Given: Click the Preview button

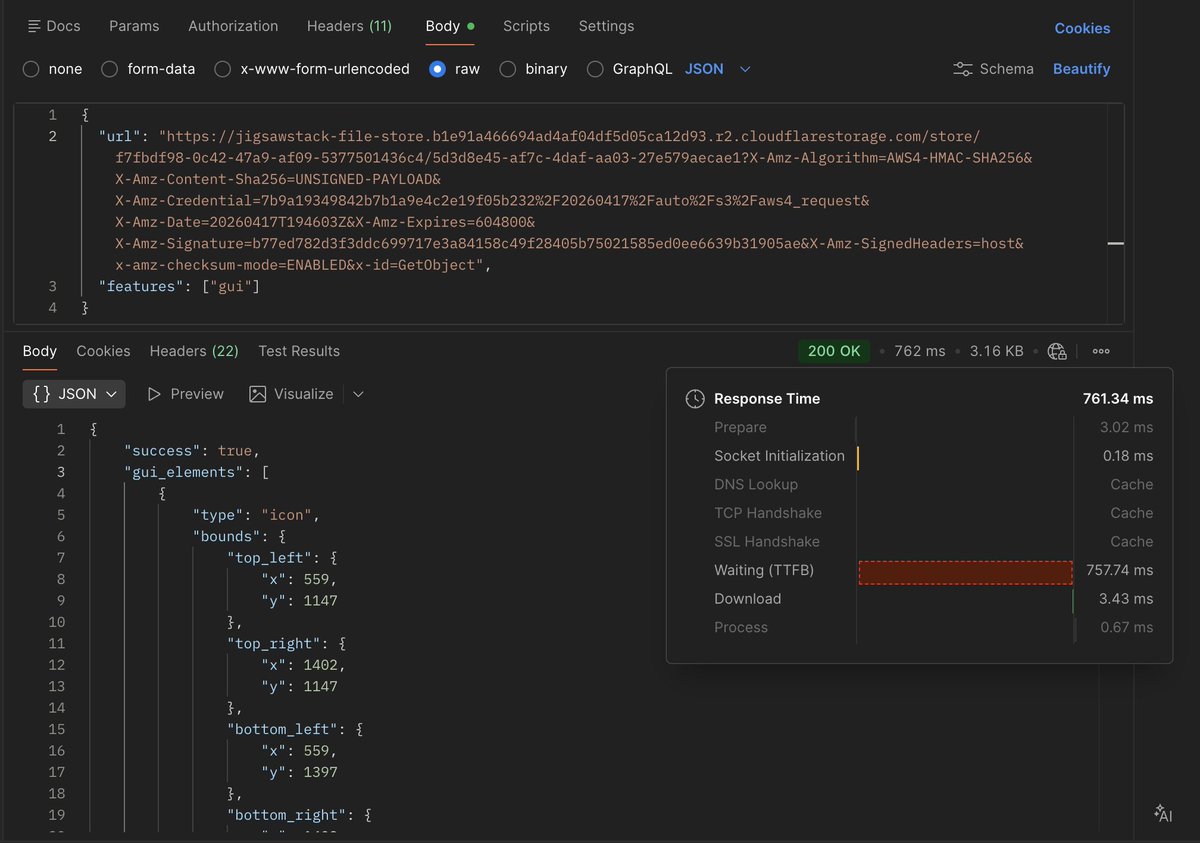Looking at the screenshot, I should (185, 394).
